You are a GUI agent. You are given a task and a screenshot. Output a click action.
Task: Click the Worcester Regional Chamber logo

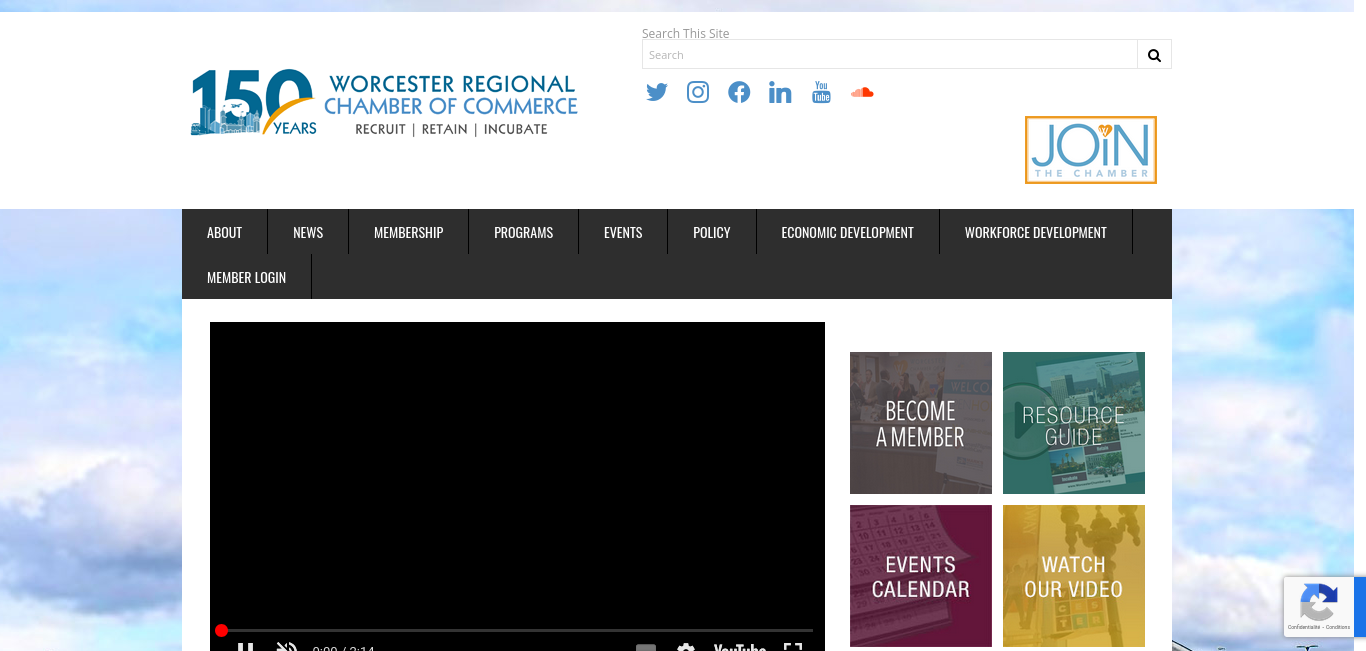(x=384, y=102)
